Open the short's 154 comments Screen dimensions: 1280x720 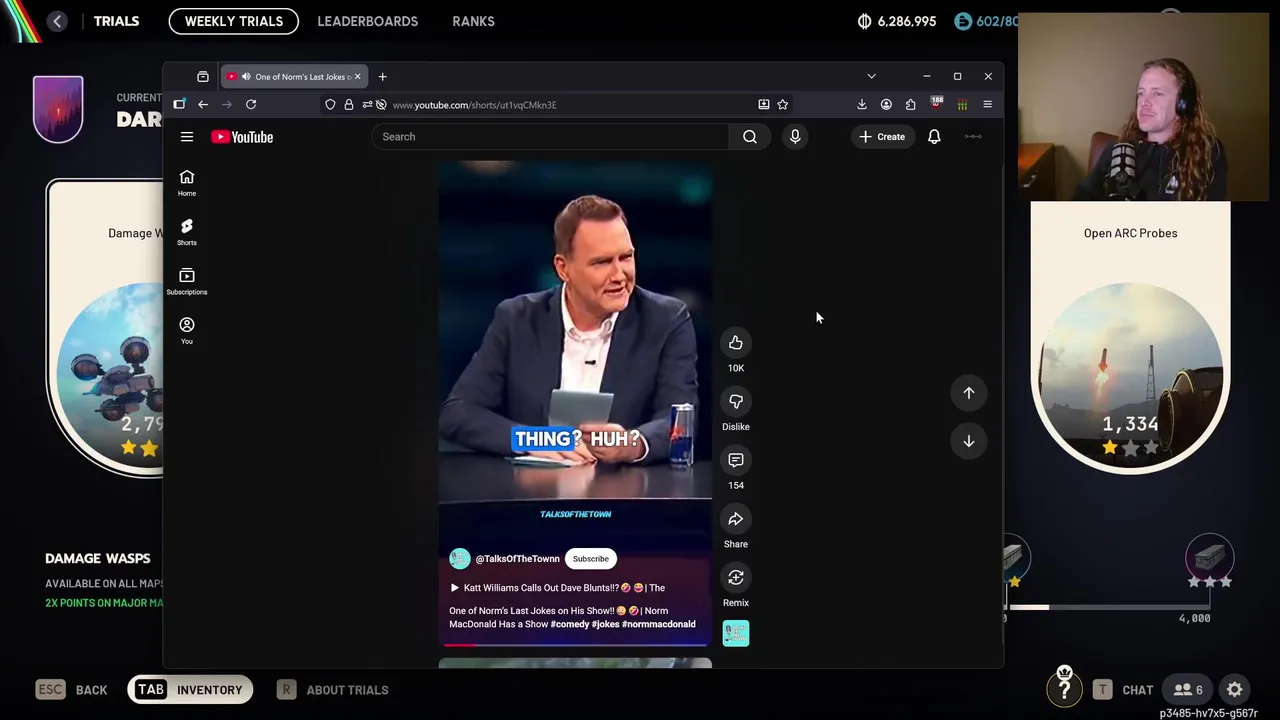[x=736, y=460]
